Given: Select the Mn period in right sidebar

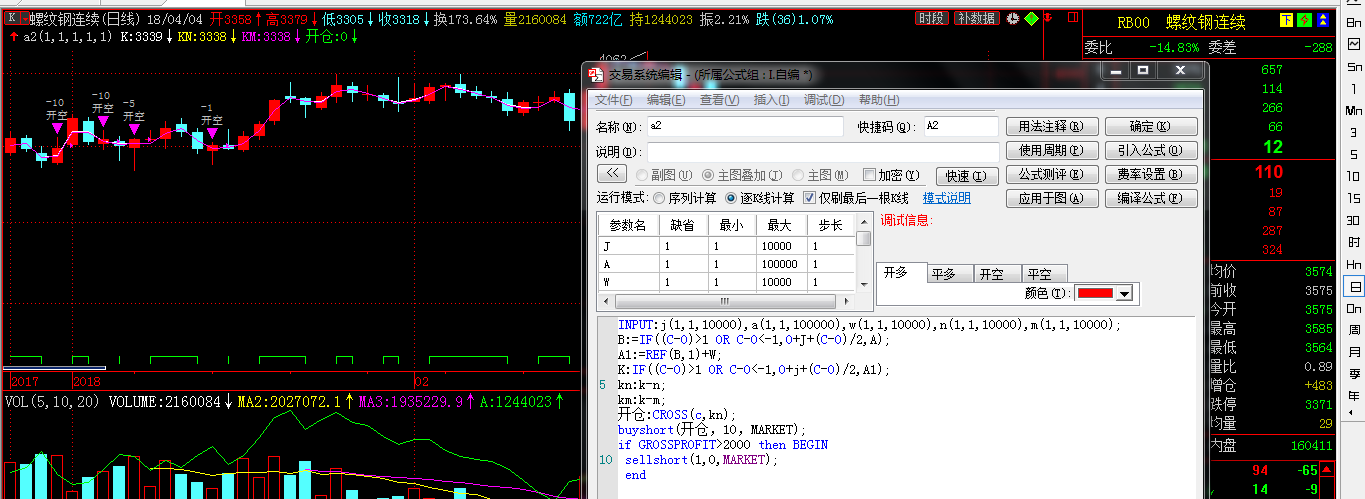Looking at the screenshot, I should tap(1354, 110).
